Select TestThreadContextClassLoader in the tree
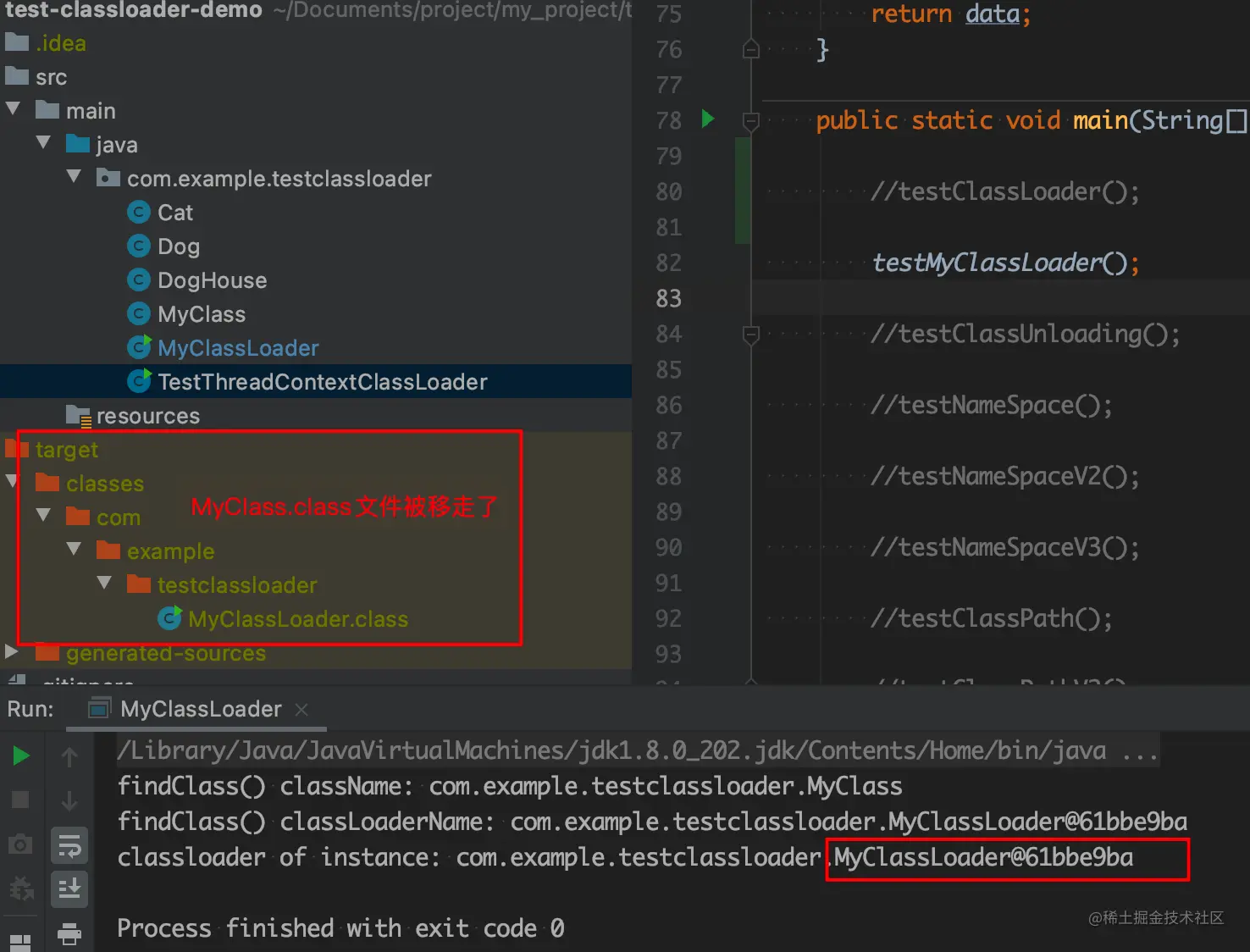Viewport: 1250px width, 952px height. point(323,382)
